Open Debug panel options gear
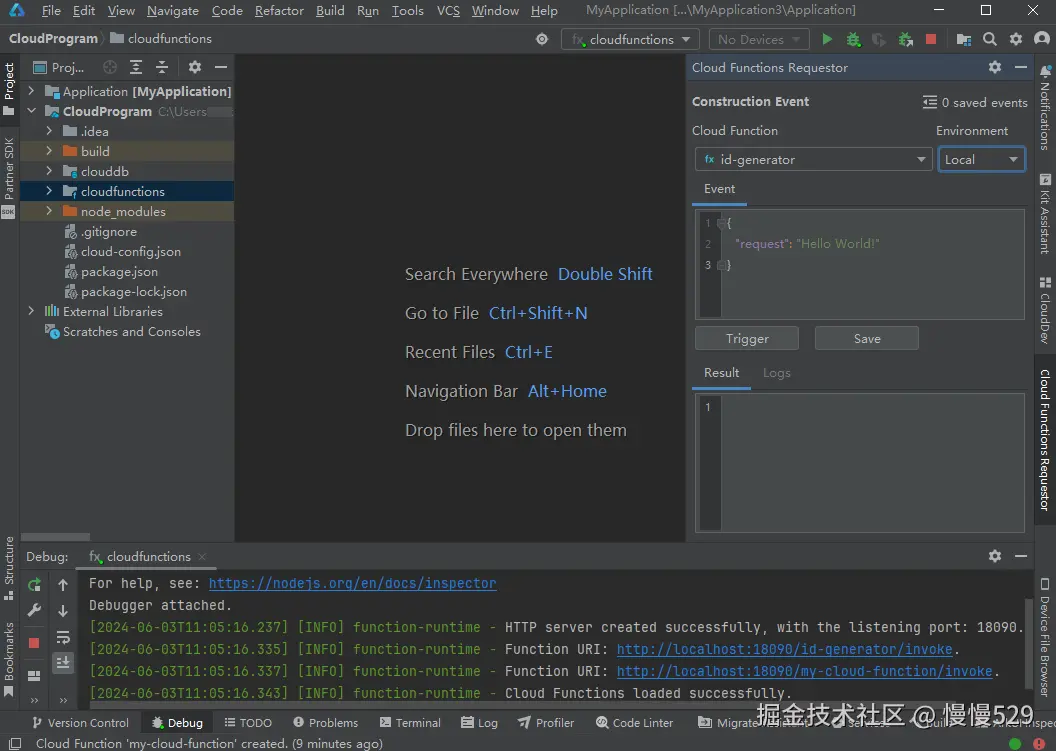Image resolution: width=1056 pixels, height=751 pixels. 995,556
